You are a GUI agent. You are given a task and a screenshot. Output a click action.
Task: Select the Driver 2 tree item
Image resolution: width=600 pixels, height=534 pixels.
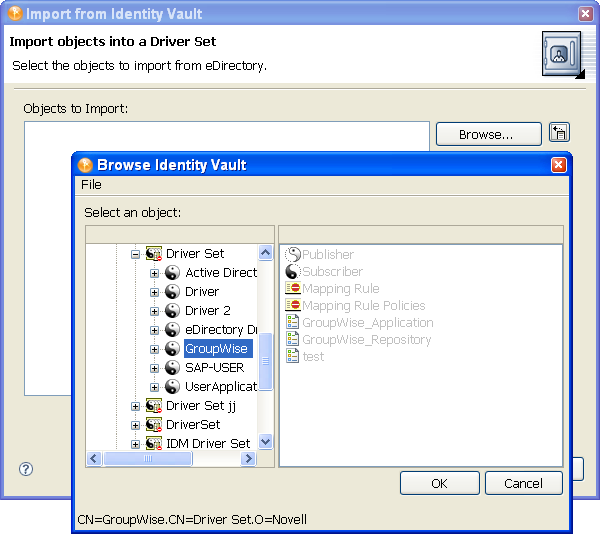coord(208,311)
